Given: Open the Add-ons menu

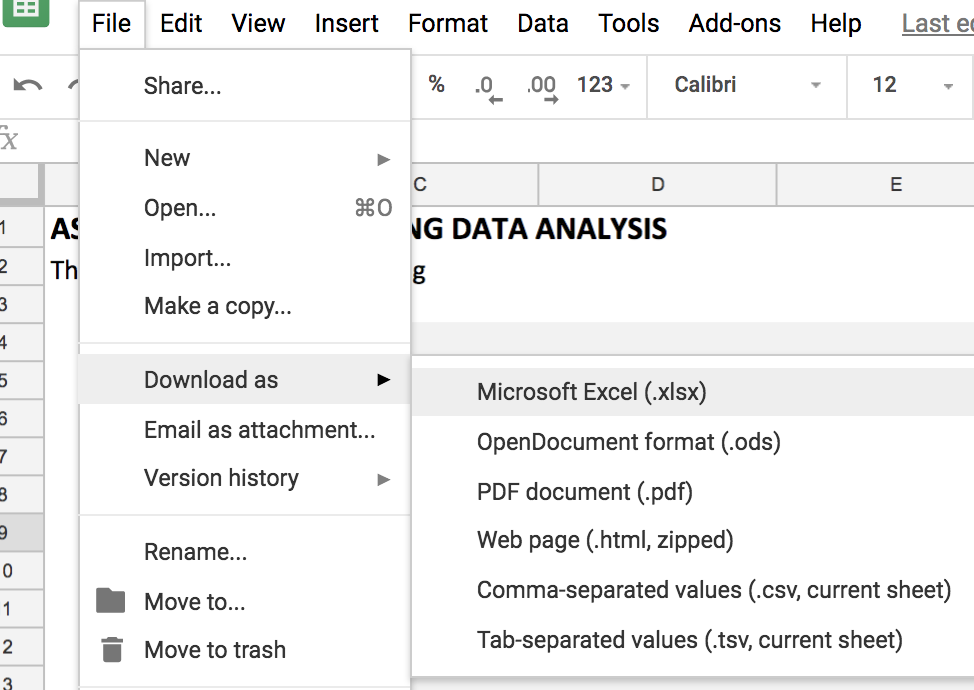Looking at the screenshot, I should point(735,24).
